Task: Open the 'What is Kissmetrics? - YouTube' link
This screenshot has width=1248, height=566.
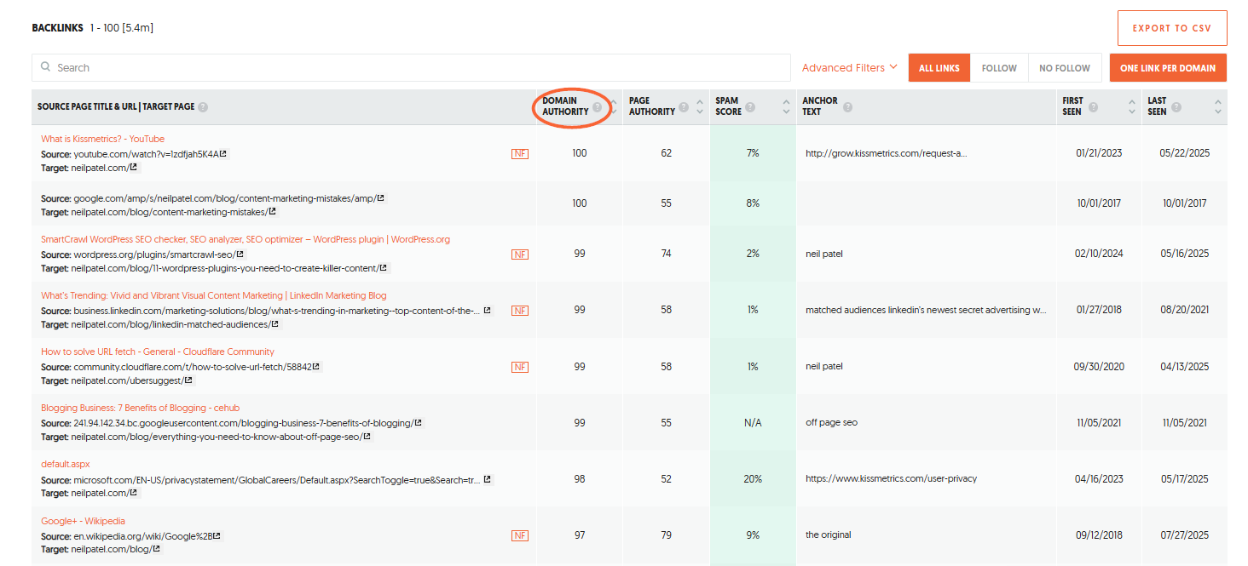Action: (103, 139)
